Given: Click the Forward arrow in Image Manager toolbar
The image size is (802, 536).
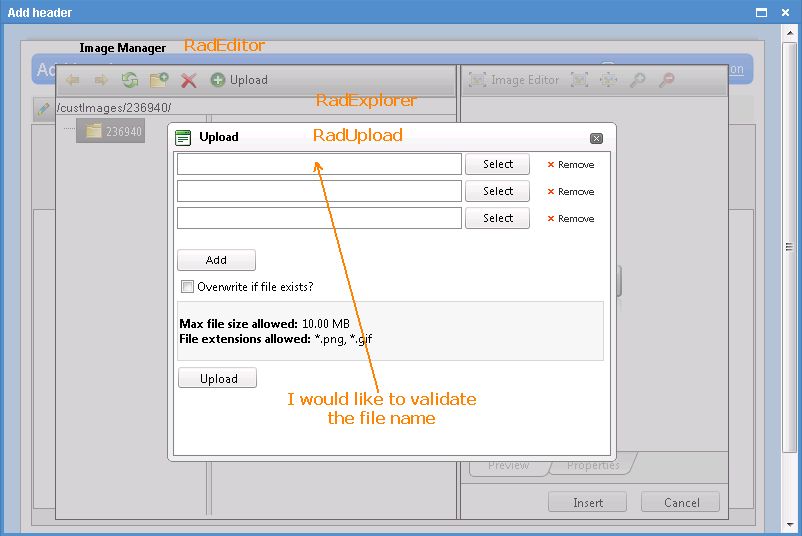Looking at the screenshot, I should [x=101, y=80].
